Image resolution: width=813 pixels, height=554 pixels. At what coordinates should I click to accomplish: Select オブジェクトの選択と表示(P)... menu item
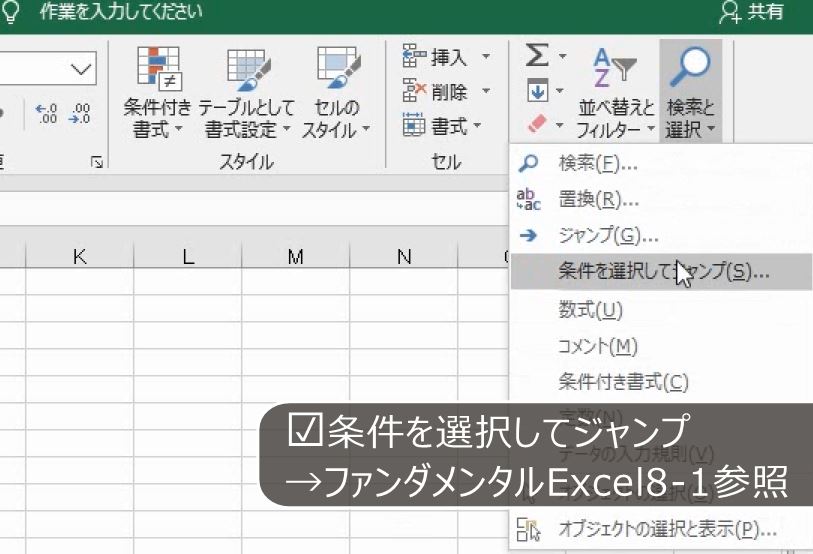[x=661, y=529]
